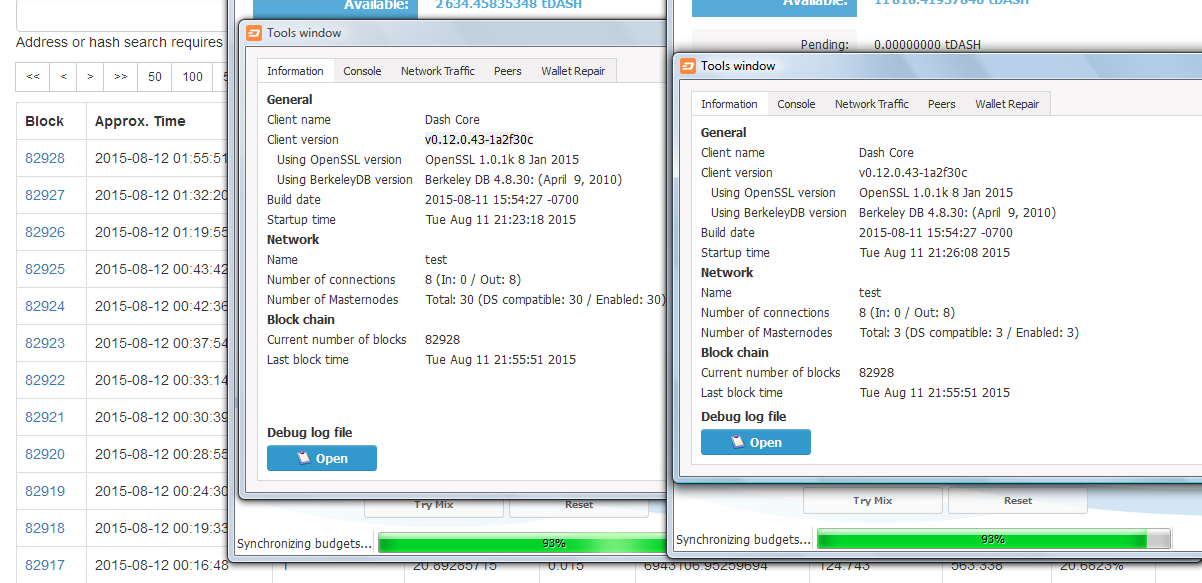Open block 82926 link

(x=45, y=232)
